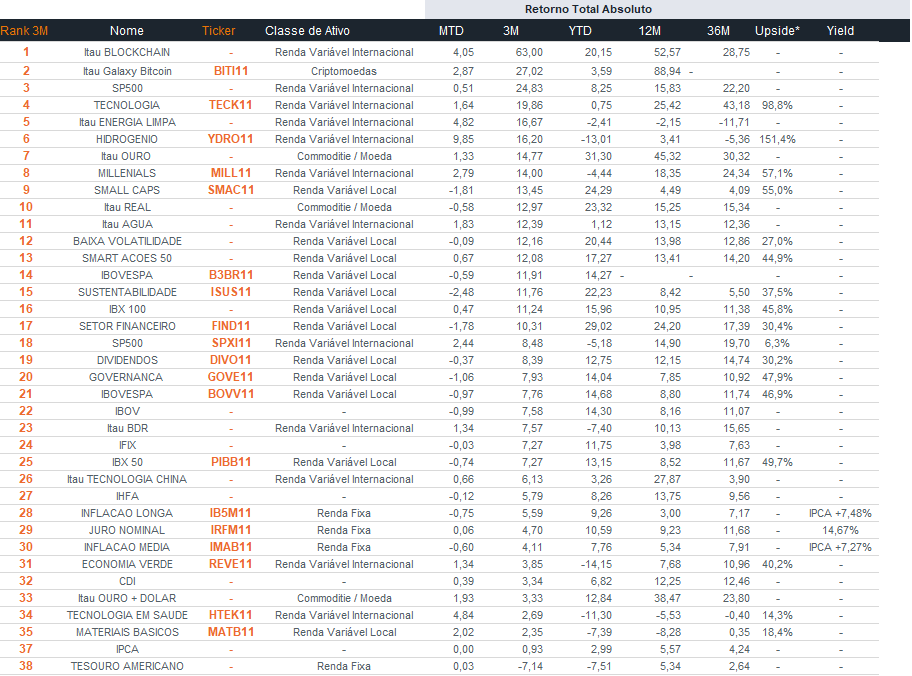Select the BOVV11 ticker
The width and height of the screenshot is (912, 676).
click(x=231, y=394)
